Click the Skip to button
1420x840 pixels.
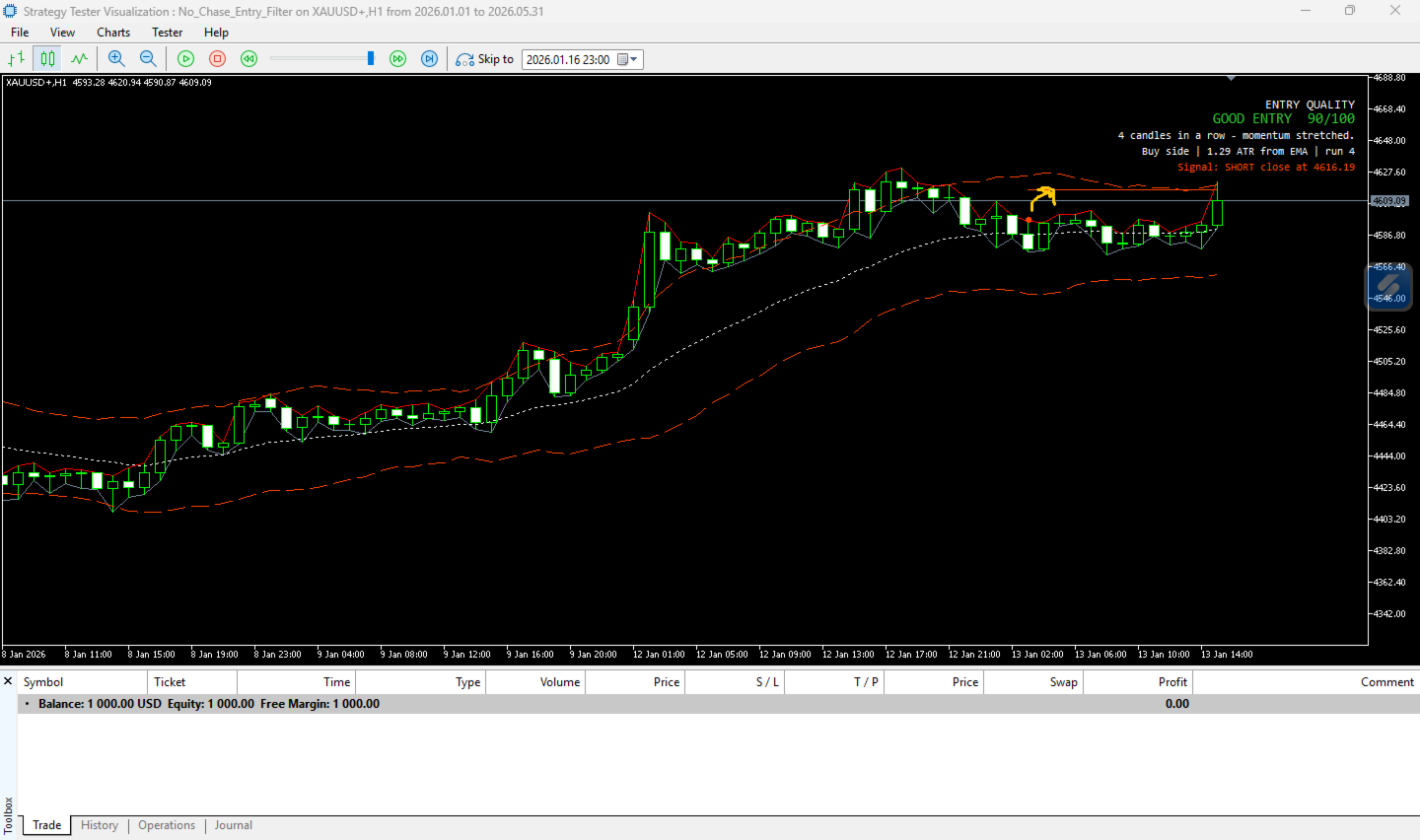point(485,59)
